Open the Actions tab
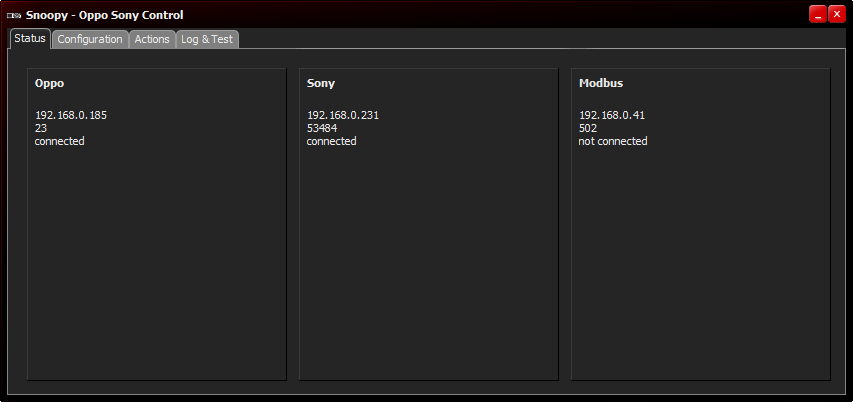Screen dimensions: 853x402 click(152, 39)
